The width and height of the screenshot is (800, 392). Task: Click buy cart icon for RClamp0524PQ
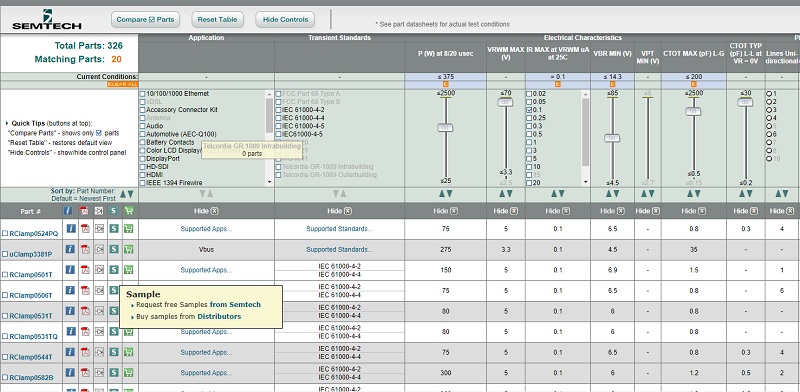(x=129, y=228)
